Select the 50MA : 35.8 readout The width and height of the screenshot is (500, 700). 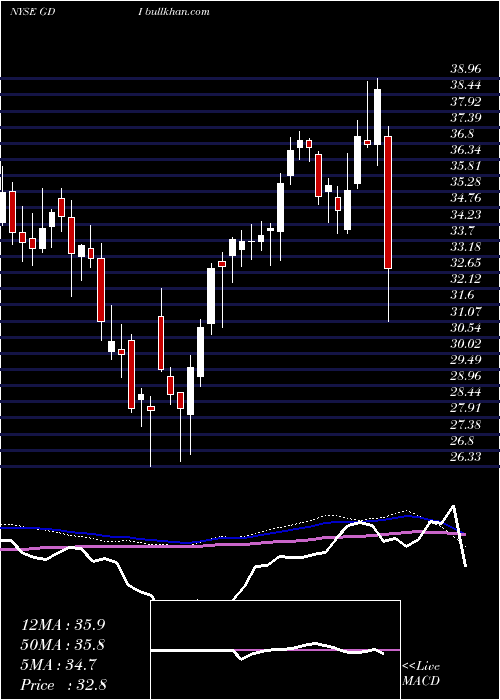pos(63,645)
